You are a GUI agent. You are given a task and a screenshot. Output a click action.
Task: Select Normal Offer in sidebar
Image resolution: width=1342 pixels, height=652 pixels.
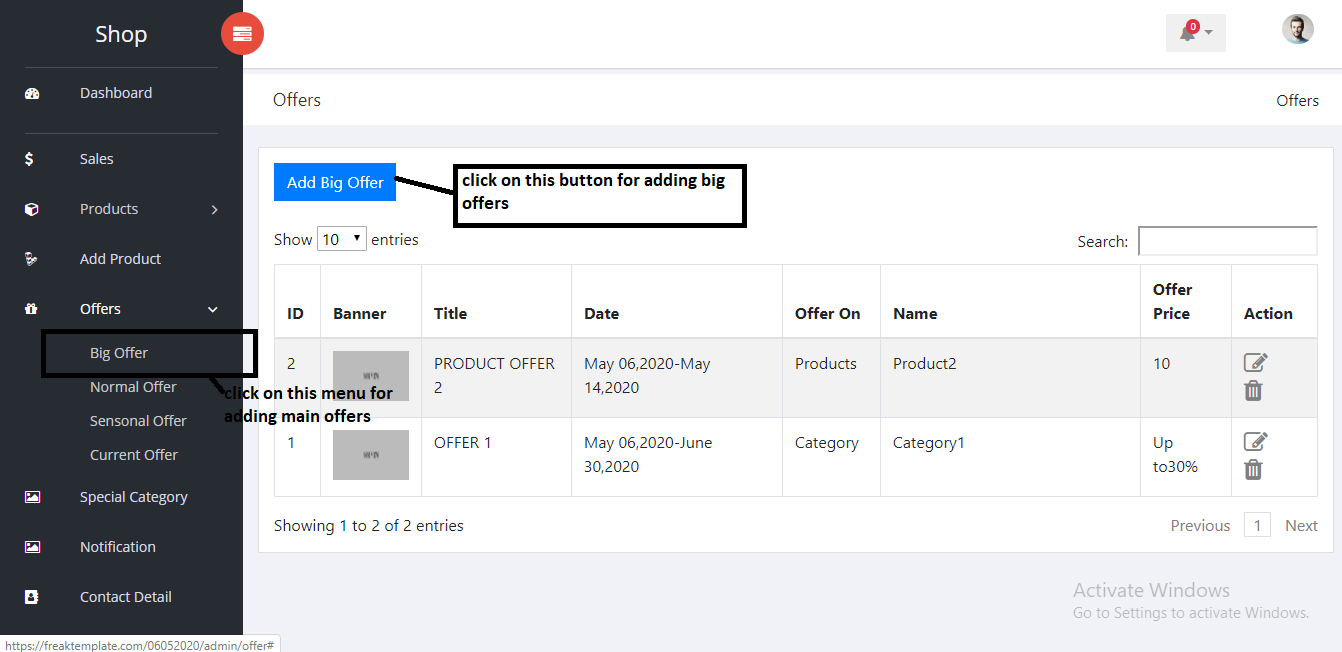click(133, 387)
